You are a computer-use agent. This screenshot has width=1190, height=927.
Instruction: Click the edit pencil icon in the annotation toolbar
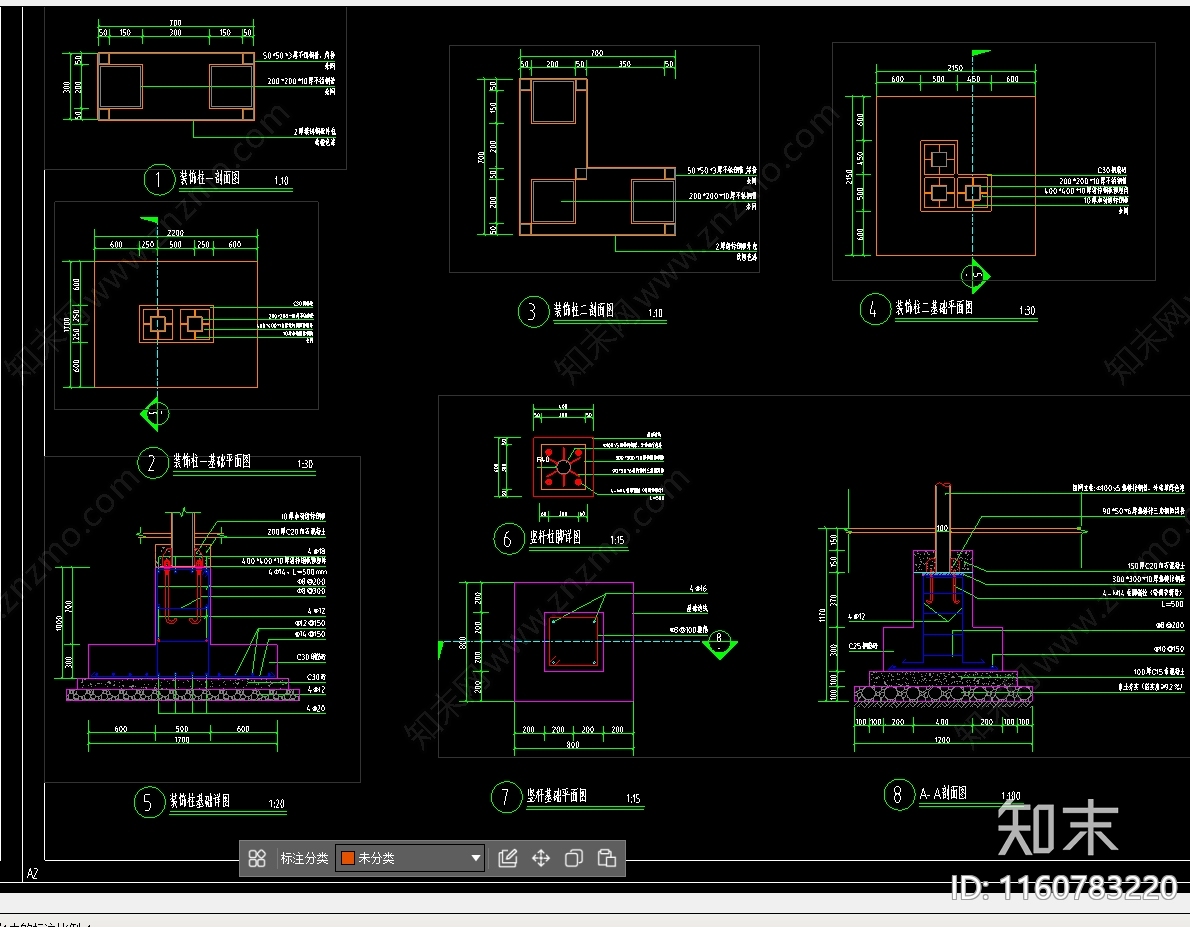point(508,858)
